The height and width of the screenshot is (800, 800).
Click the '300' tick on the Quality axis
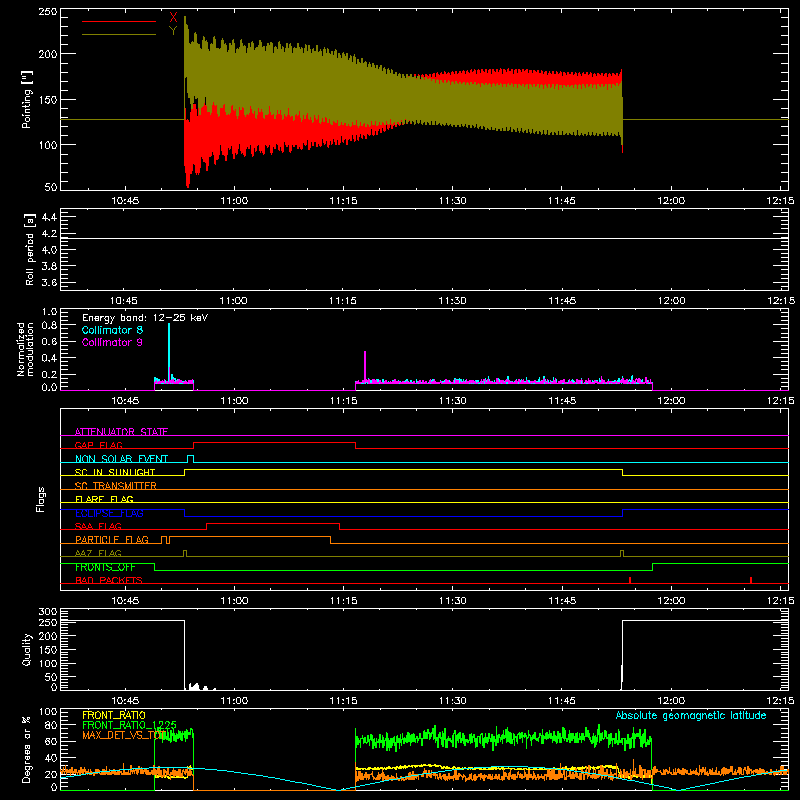click(48, 612)
